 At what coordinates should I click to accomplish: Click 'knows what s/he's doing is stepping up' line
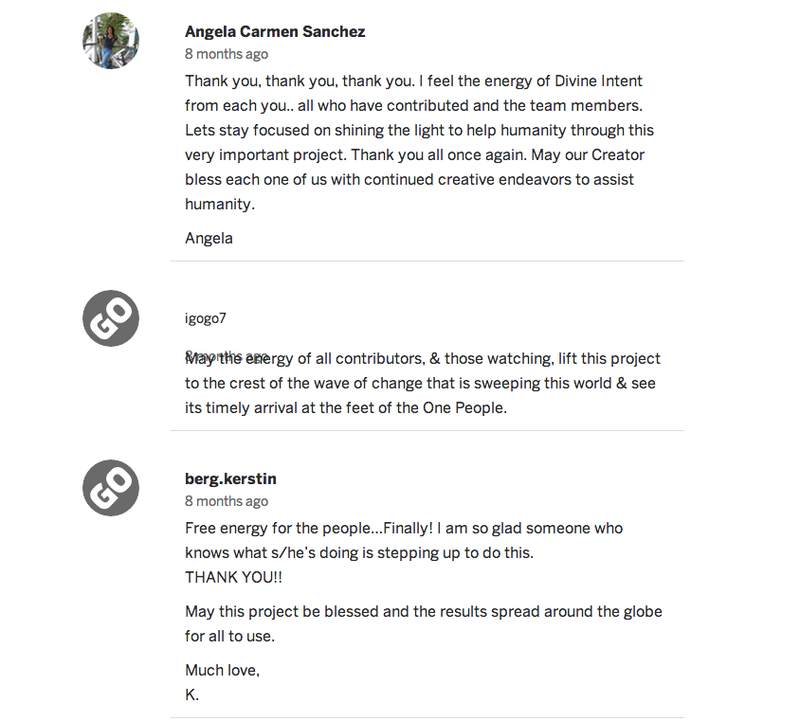359,553
